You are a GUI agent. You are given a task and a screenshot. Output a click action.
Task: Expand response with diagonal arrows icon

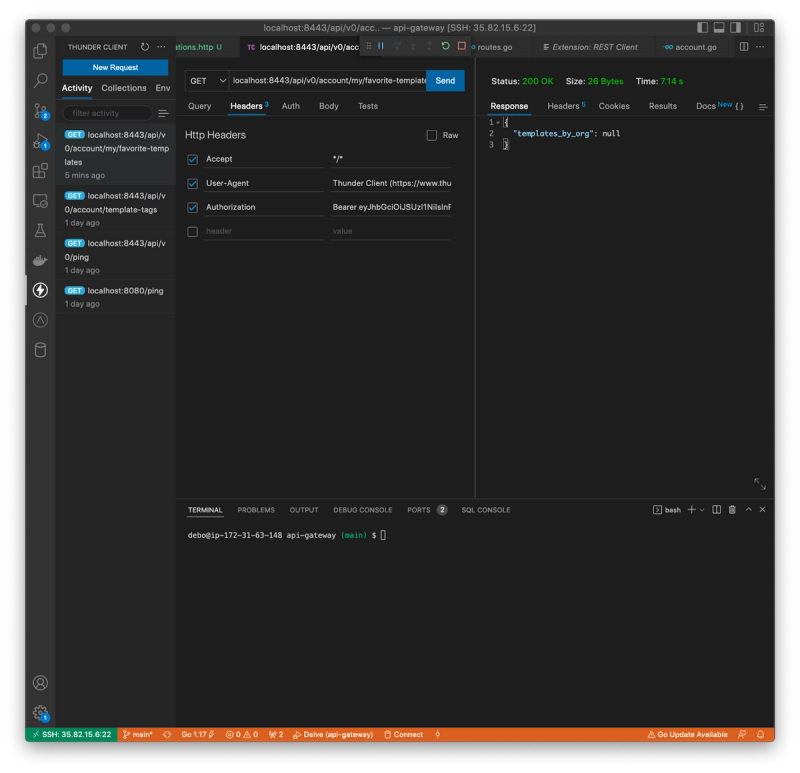(760, 484)
